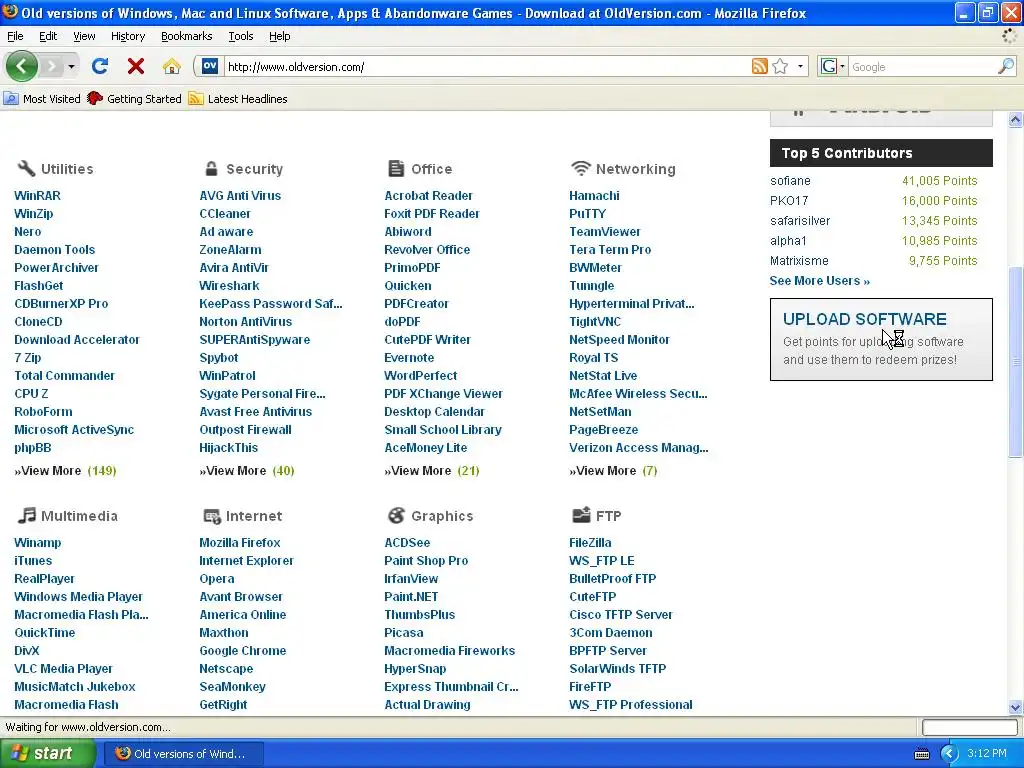This screenshot has width=1024, height=768.
Task: Click the FTP folder icon
Action: tap(581, 515)
